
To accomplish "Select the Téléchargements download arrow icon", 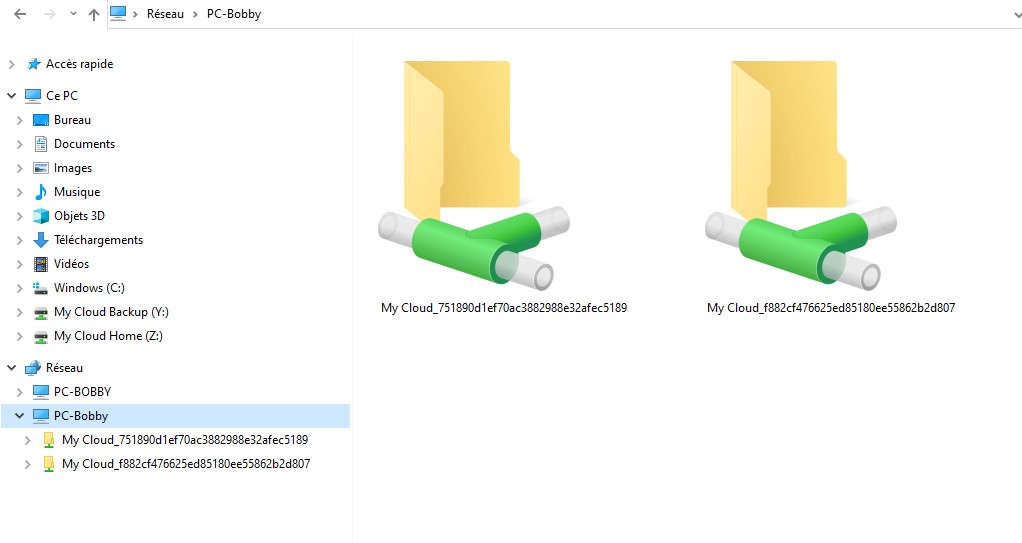I will [40, 240].
